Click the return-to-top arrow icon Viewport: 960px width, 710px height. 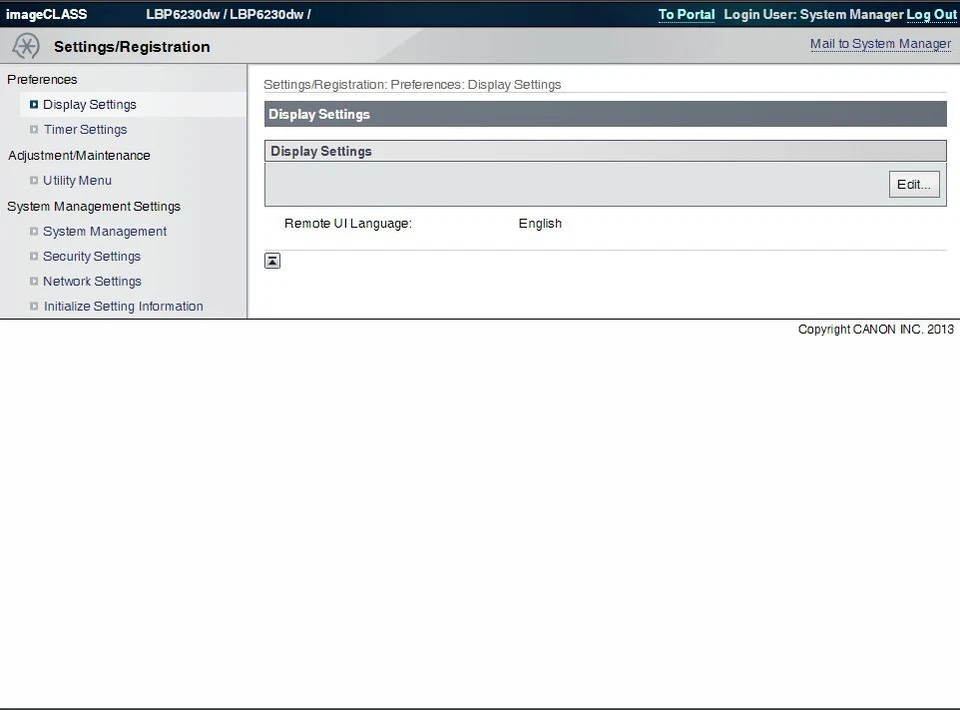pos(272,261)
